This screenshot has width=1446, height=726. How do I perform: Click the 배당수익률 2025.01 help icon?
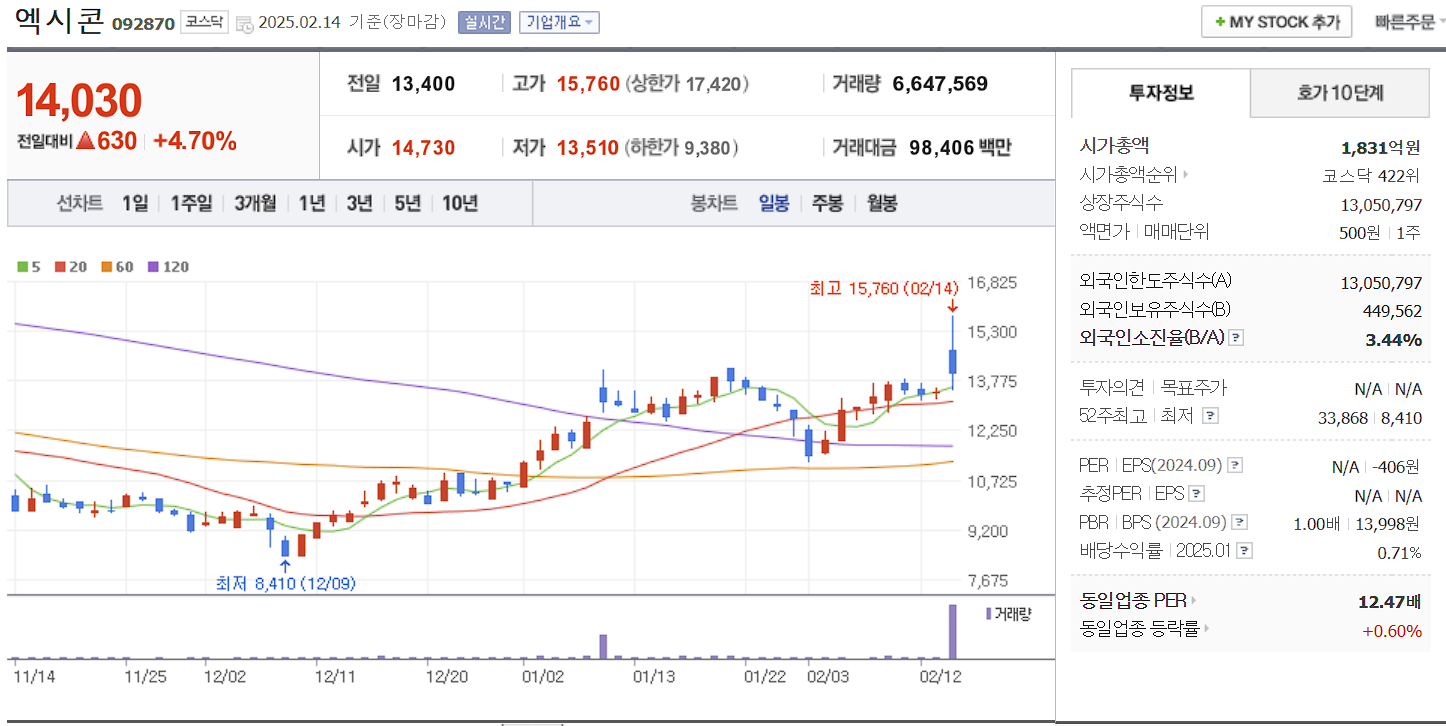click(x=1243, y=549)
